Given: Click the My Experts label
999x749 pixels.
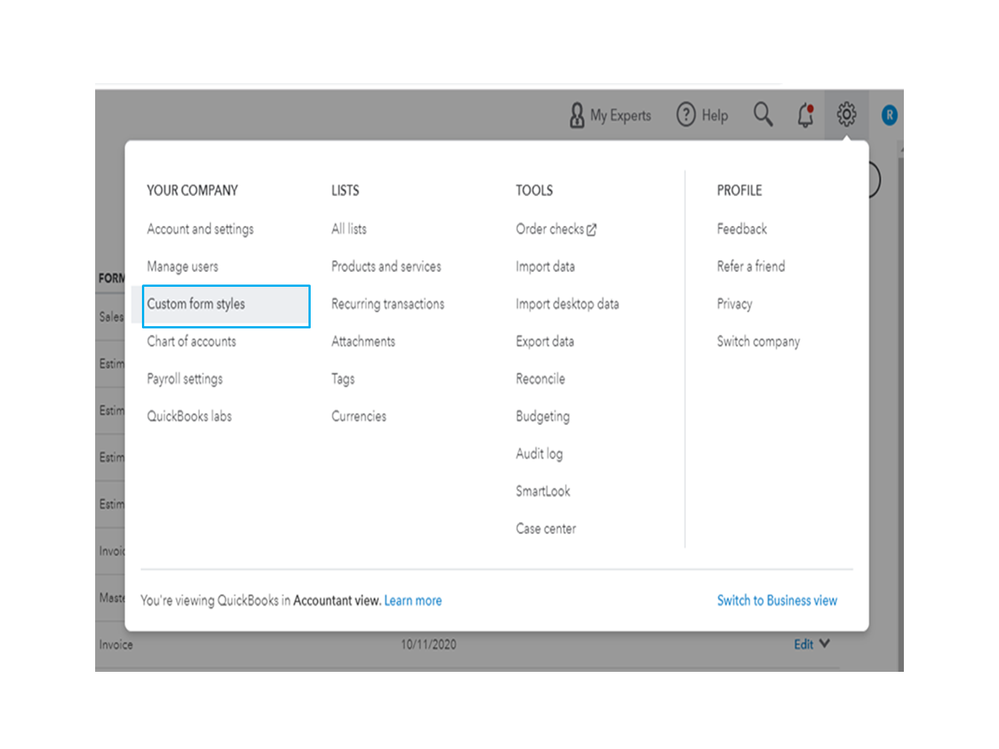Looking at the screenshot, I should [x=621, y=115].
